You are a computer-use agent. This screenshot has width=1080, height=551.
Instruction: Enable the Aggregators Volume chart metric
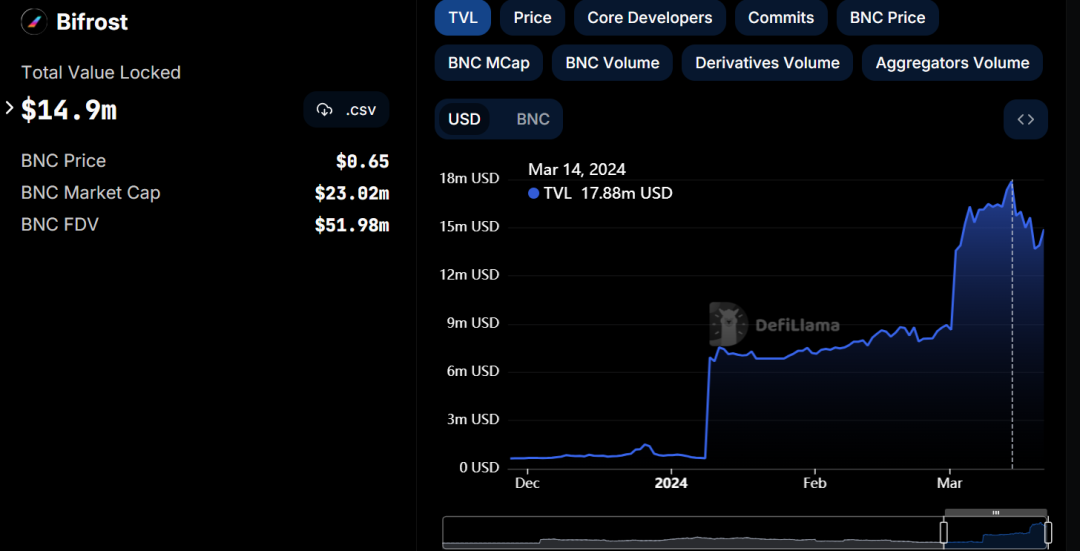pos(952,63)
